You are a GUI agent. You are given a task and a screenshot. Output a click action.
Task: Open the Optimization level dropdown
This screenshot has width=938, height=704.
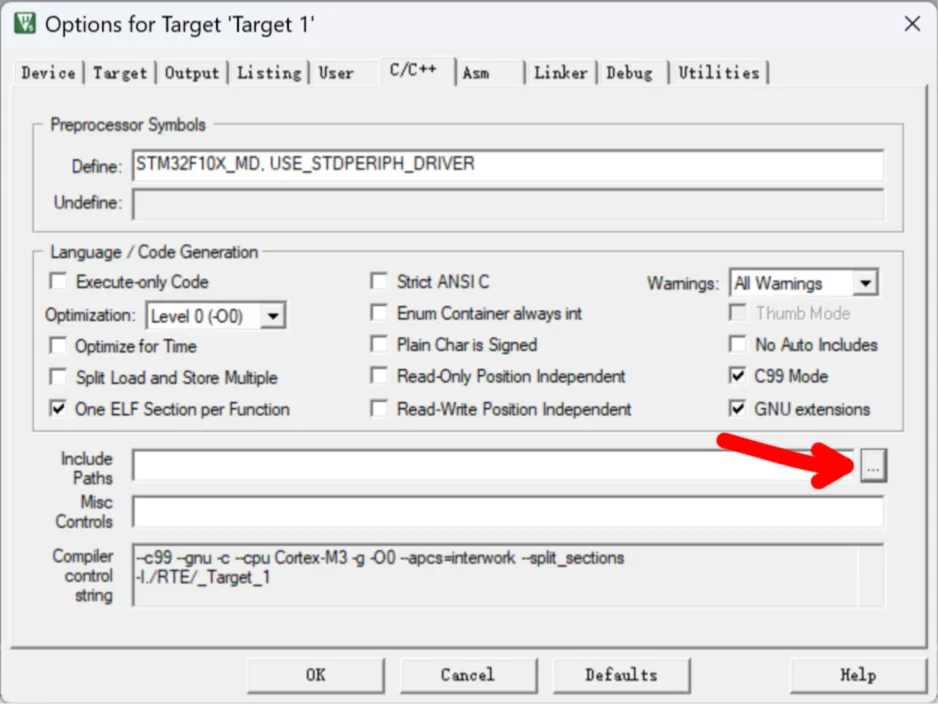point(273,316)
